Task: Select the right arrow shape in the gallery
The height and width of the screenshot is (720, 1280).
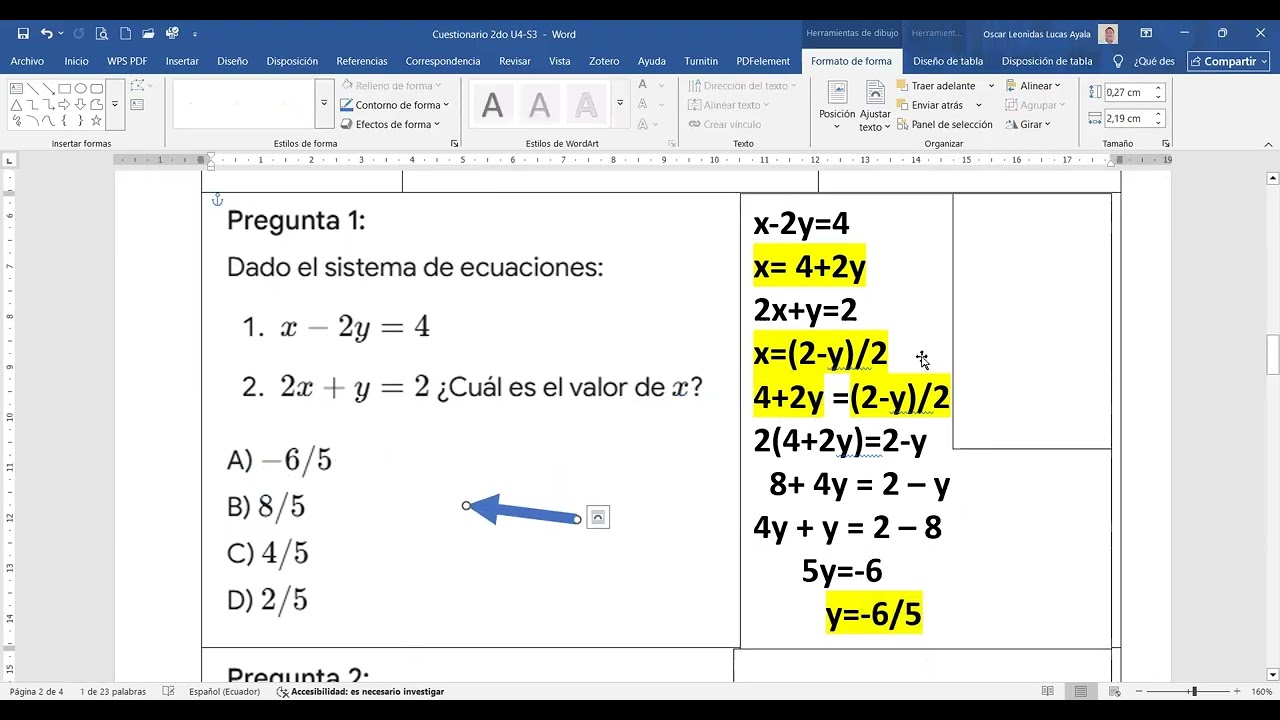Action: (x=64, y=104)
